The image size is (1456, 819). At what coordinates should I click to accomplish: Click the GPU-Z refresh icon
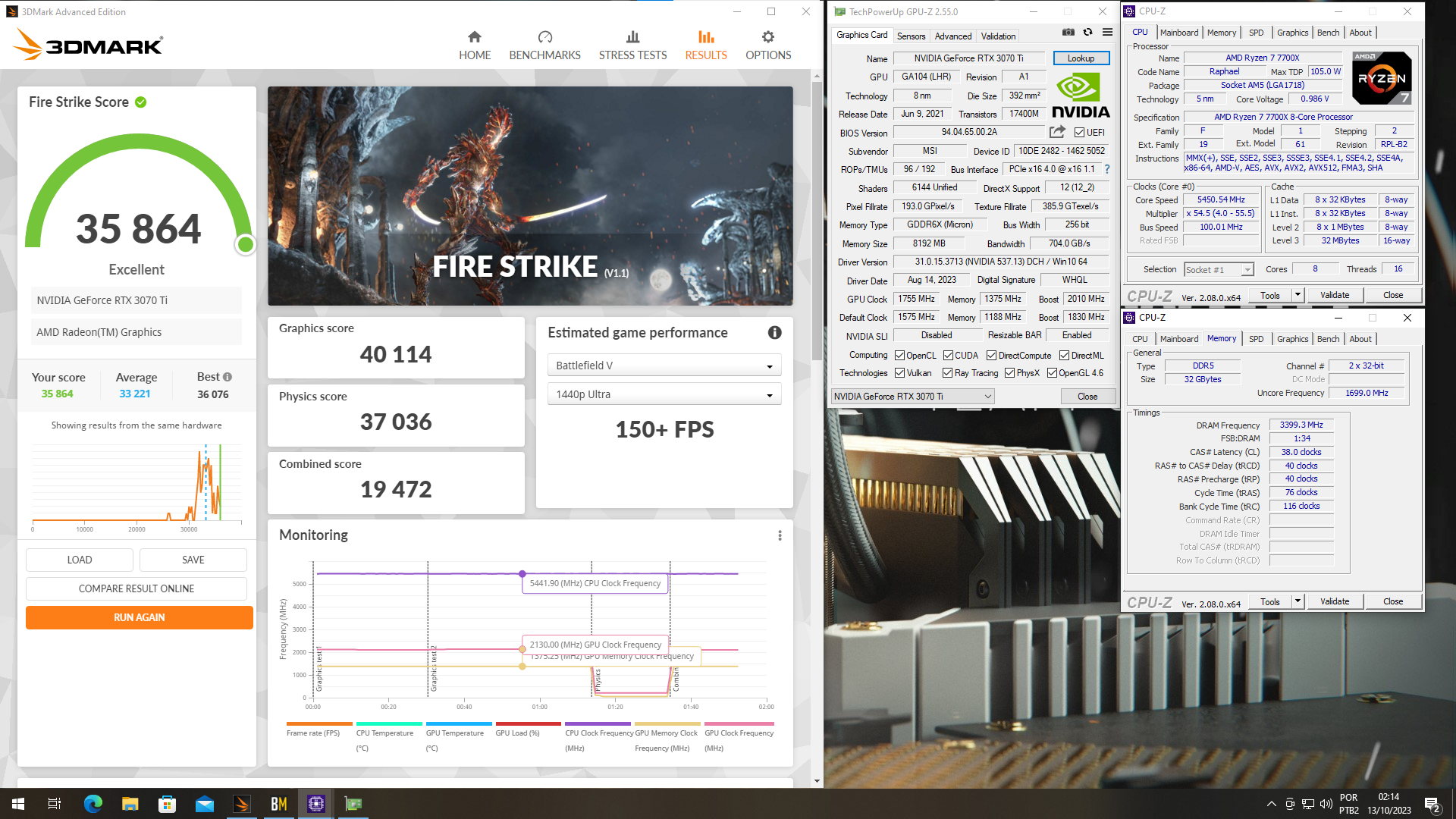[1087, 33]
